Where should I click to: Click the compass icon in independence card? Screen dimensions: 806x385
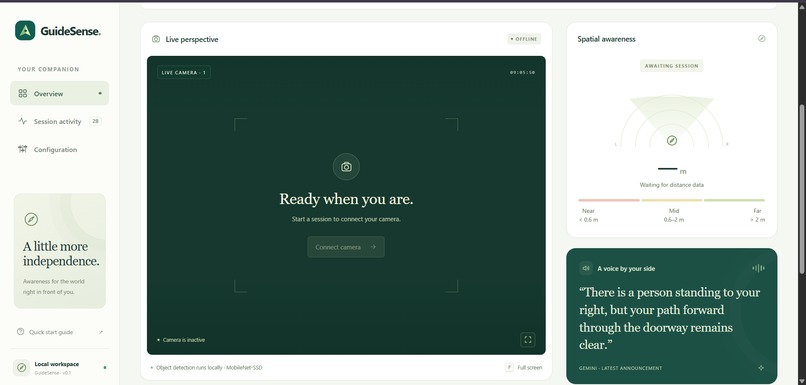point(31,219)
